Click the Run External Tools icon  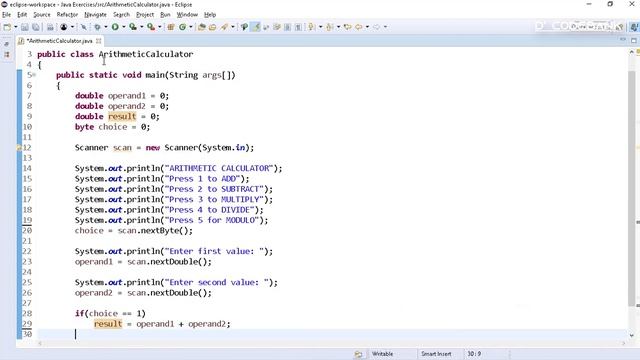(x=151, y=27)
